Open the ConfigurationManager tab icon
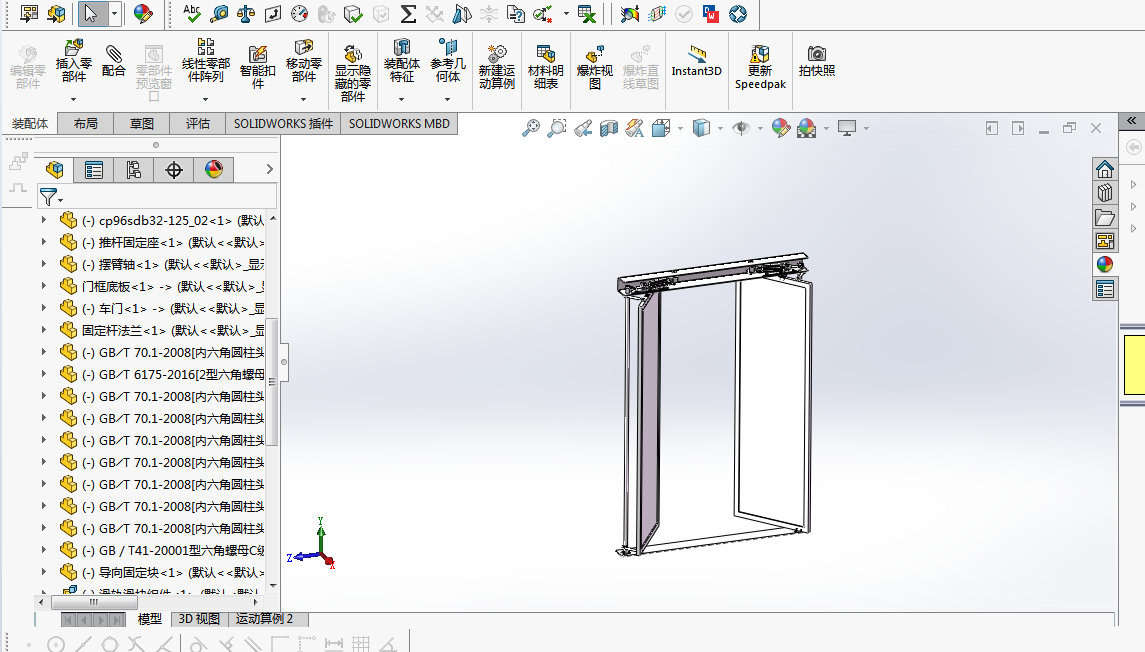Viewport: 1145px width, 652px height. click(134, 170)
